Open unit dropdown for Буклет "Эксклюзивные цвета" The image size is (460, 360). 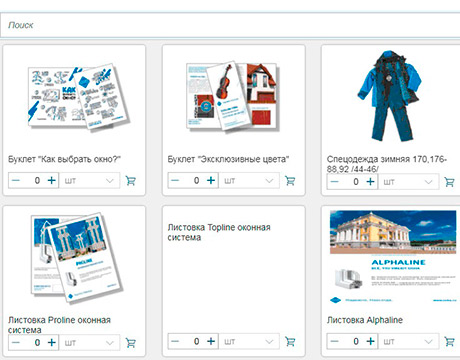(x=249, y=181)
